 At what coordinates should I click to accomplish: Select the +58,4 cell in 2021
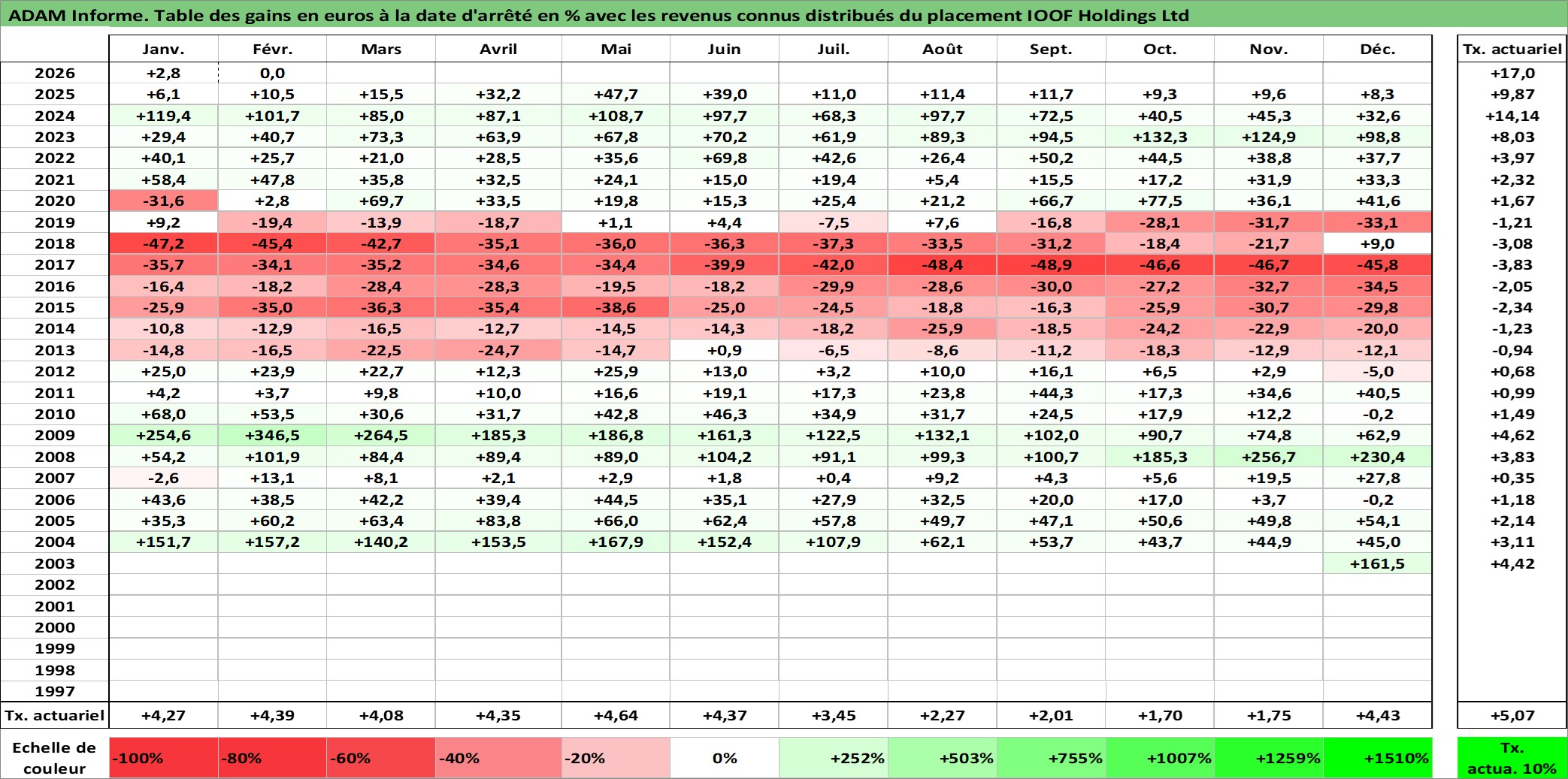click(x=164, y=180)
